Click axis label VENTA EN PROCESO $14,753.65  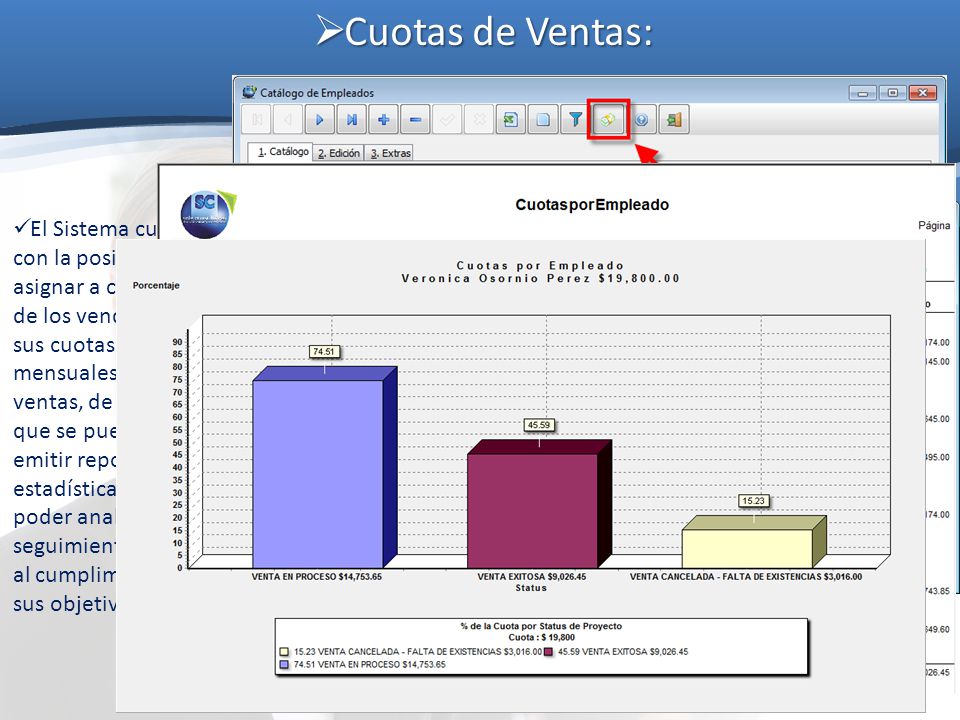317,577
